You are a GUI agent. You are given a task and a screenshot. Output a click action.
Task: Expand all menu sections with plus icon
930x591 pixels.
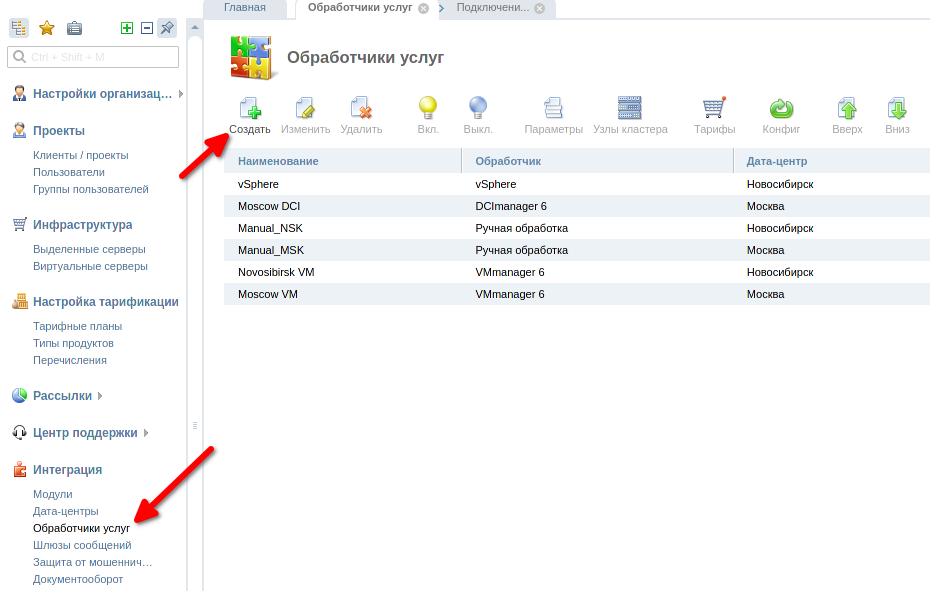pos(127,28)
